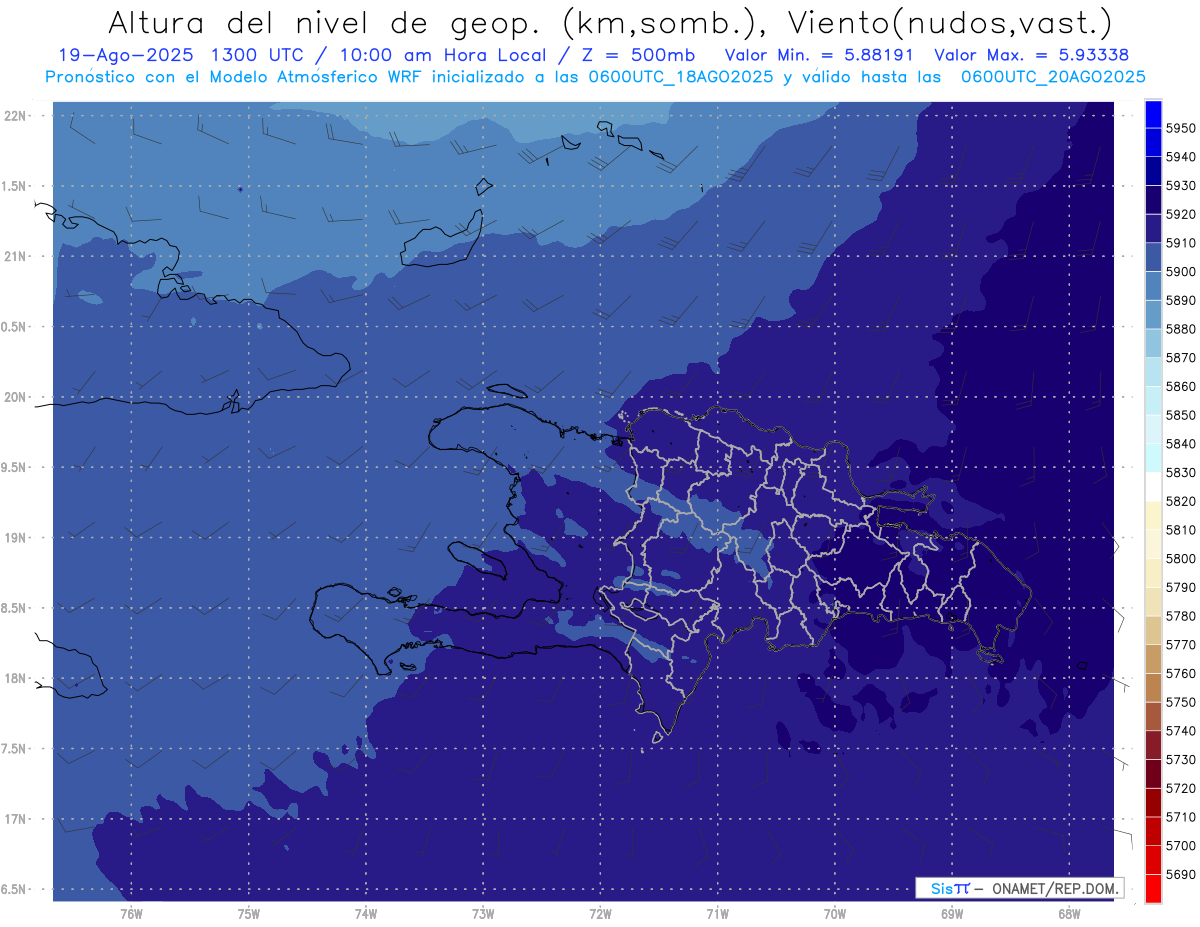Click the latitude label "19N"

point(14,538)
